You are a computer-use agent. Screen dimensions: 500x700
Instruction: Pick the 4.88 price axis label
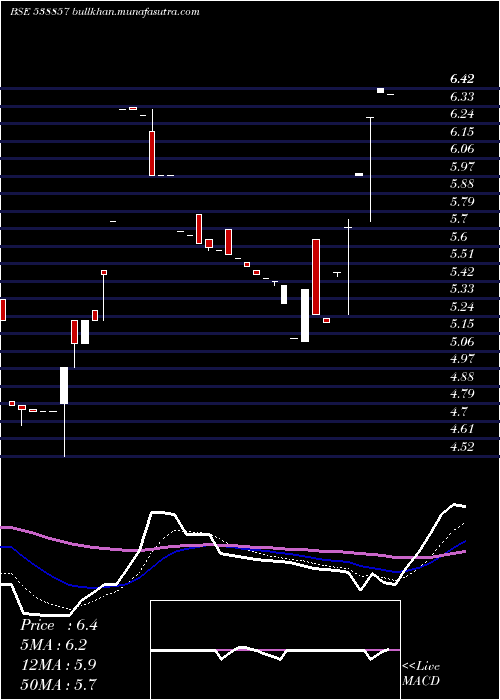(x=462, y=376)
